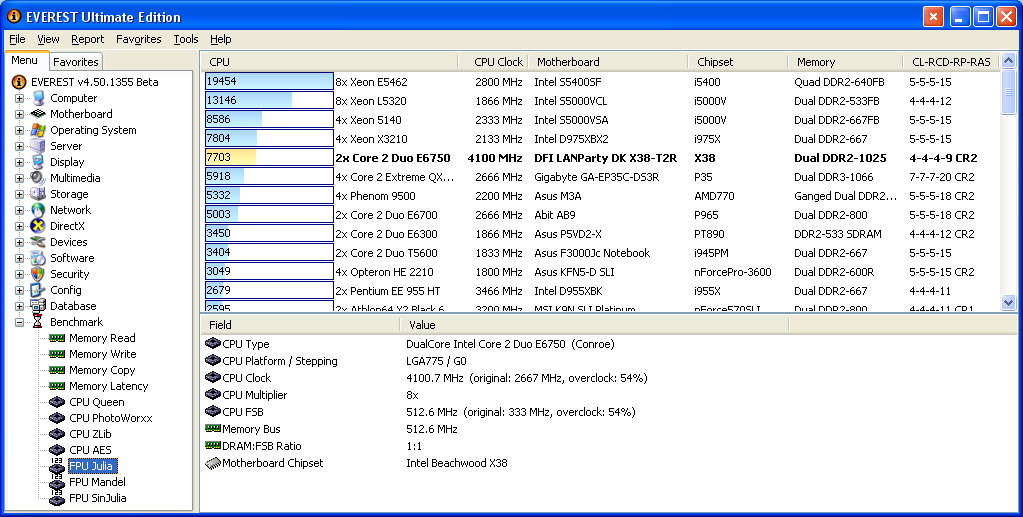Sort by Memory column header
1023x517 pixels.
click(x=846, y=62)
